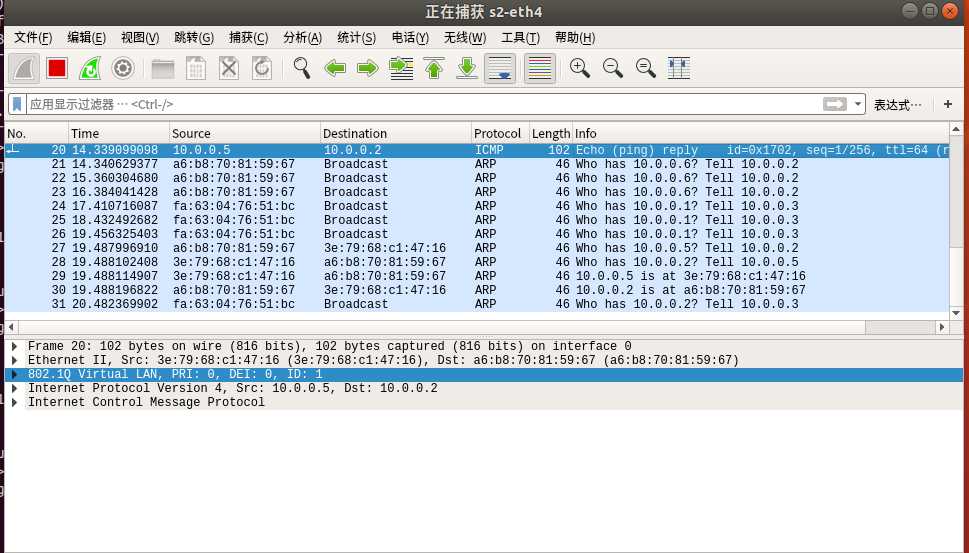Go forward with the green right arrow
This screenshot has height=553, width=969.
pos(368,68)
